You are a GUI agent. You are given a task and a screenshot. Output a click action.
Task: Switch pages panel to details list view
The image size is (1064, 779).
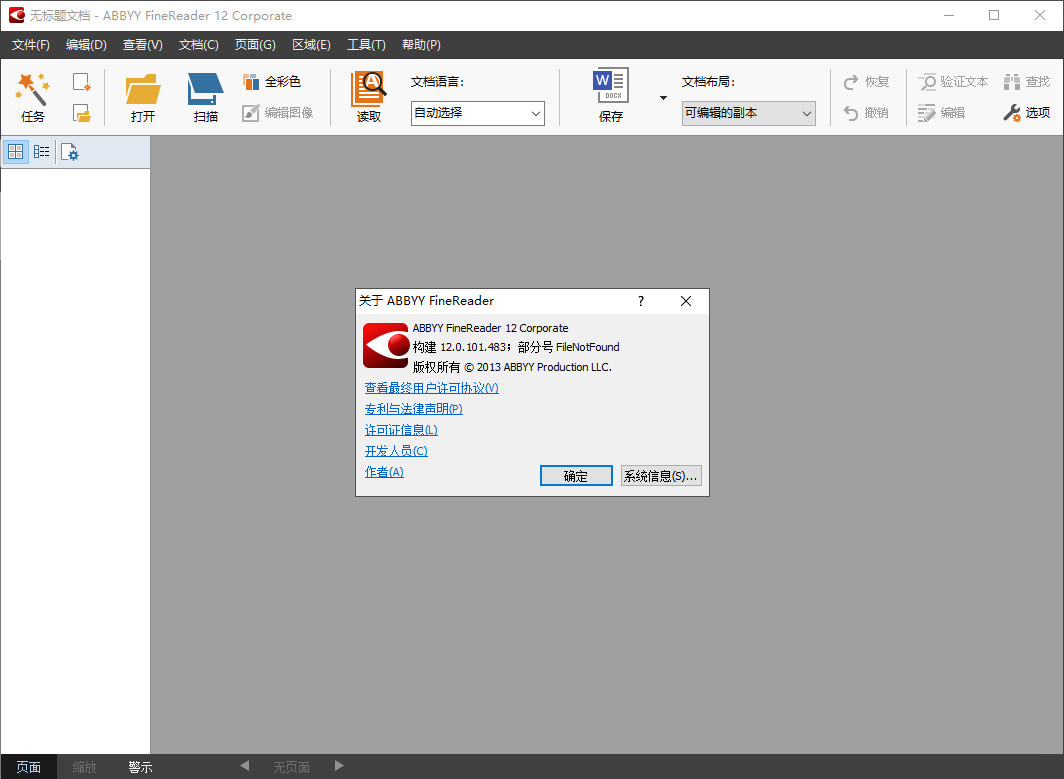41,151
